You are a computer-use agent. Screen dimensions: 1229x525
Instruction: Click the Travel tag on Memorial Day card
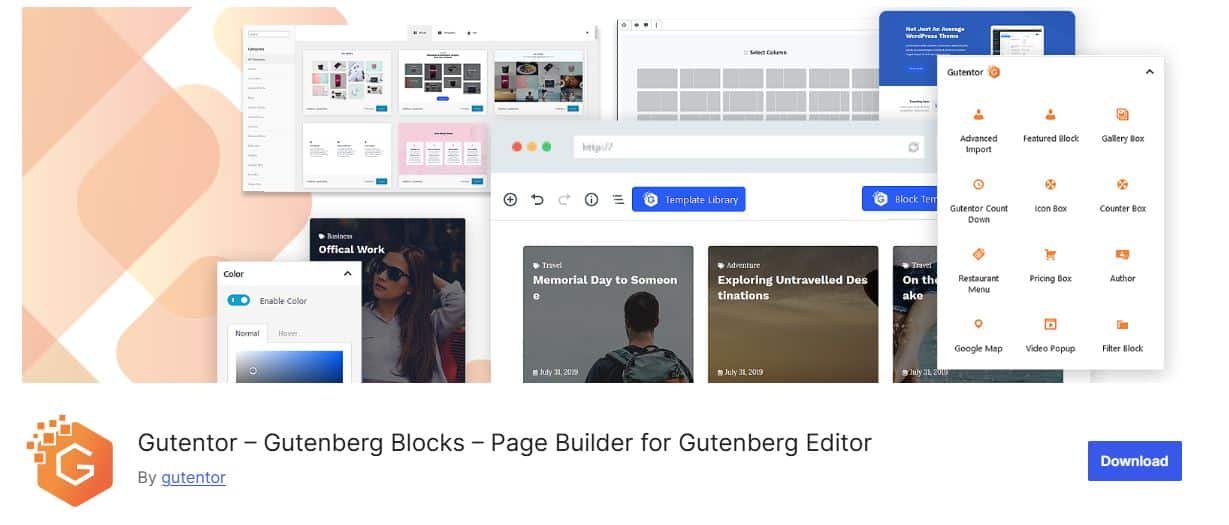547,266
